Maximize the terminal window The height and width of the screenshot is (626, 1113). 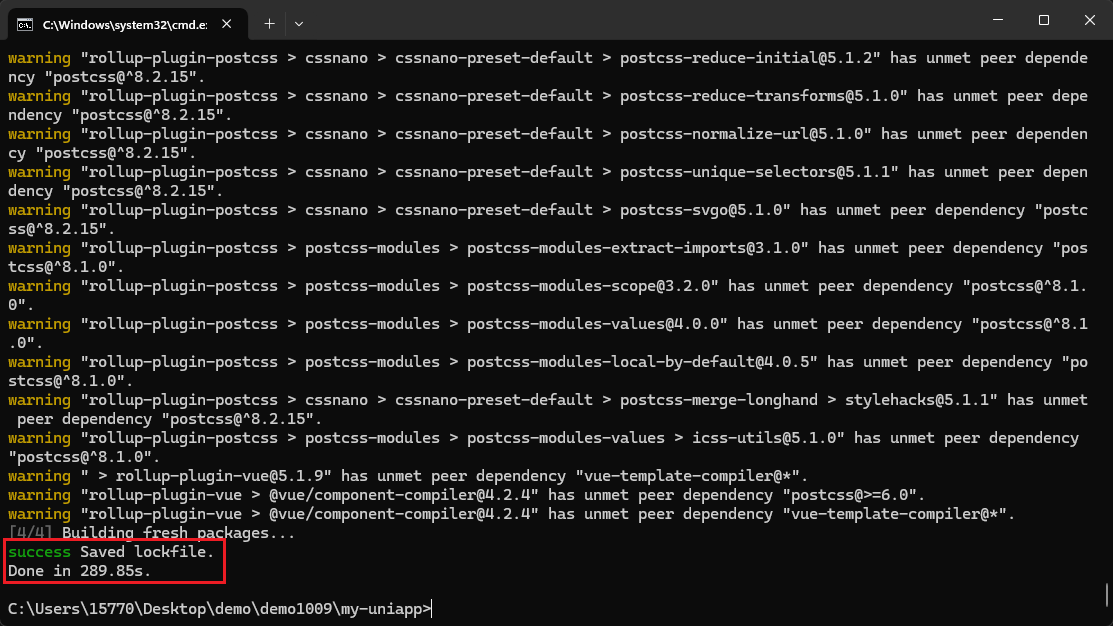(x=1043, y=20)
